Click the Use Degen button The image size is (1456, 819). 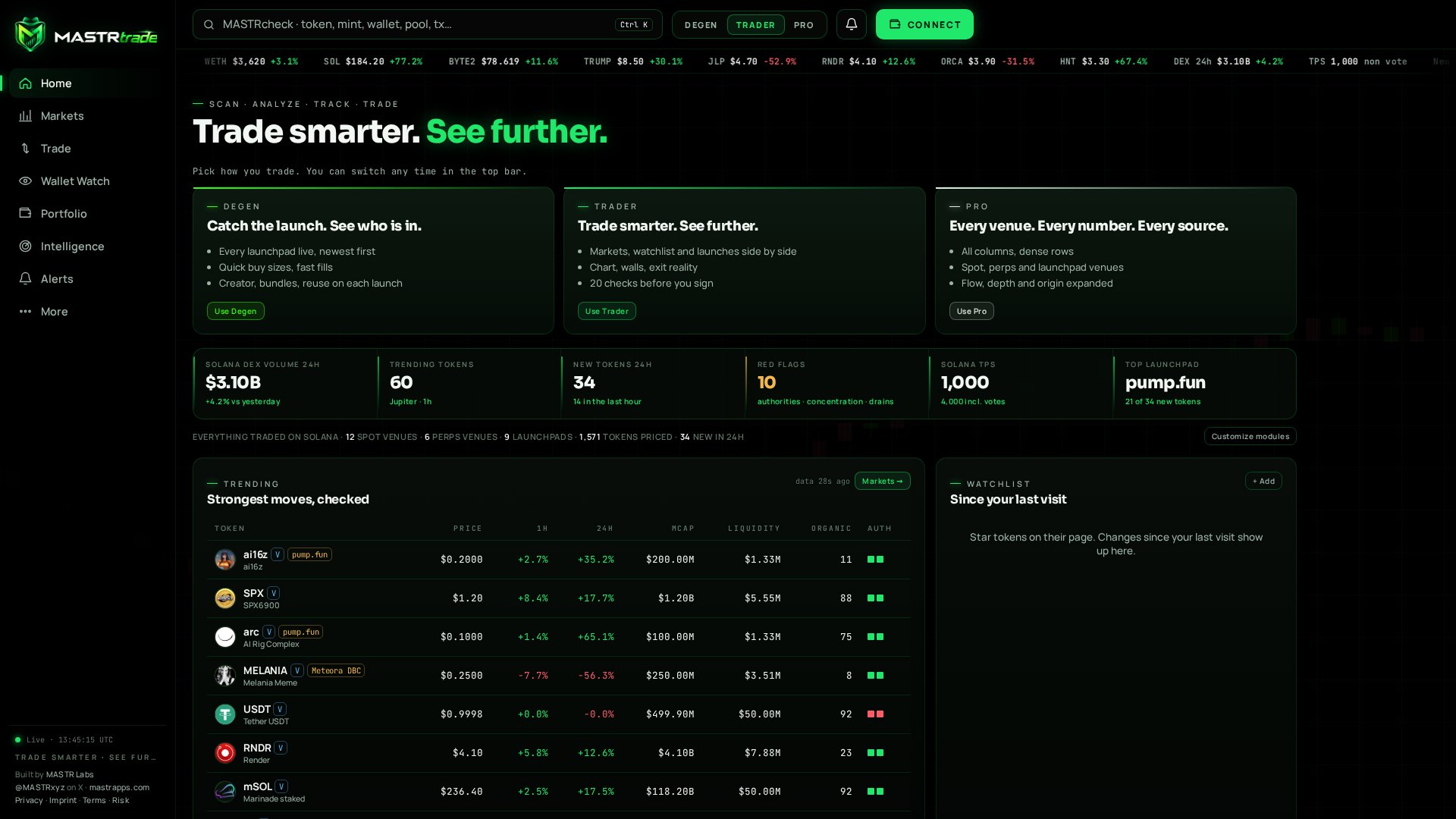235,311
